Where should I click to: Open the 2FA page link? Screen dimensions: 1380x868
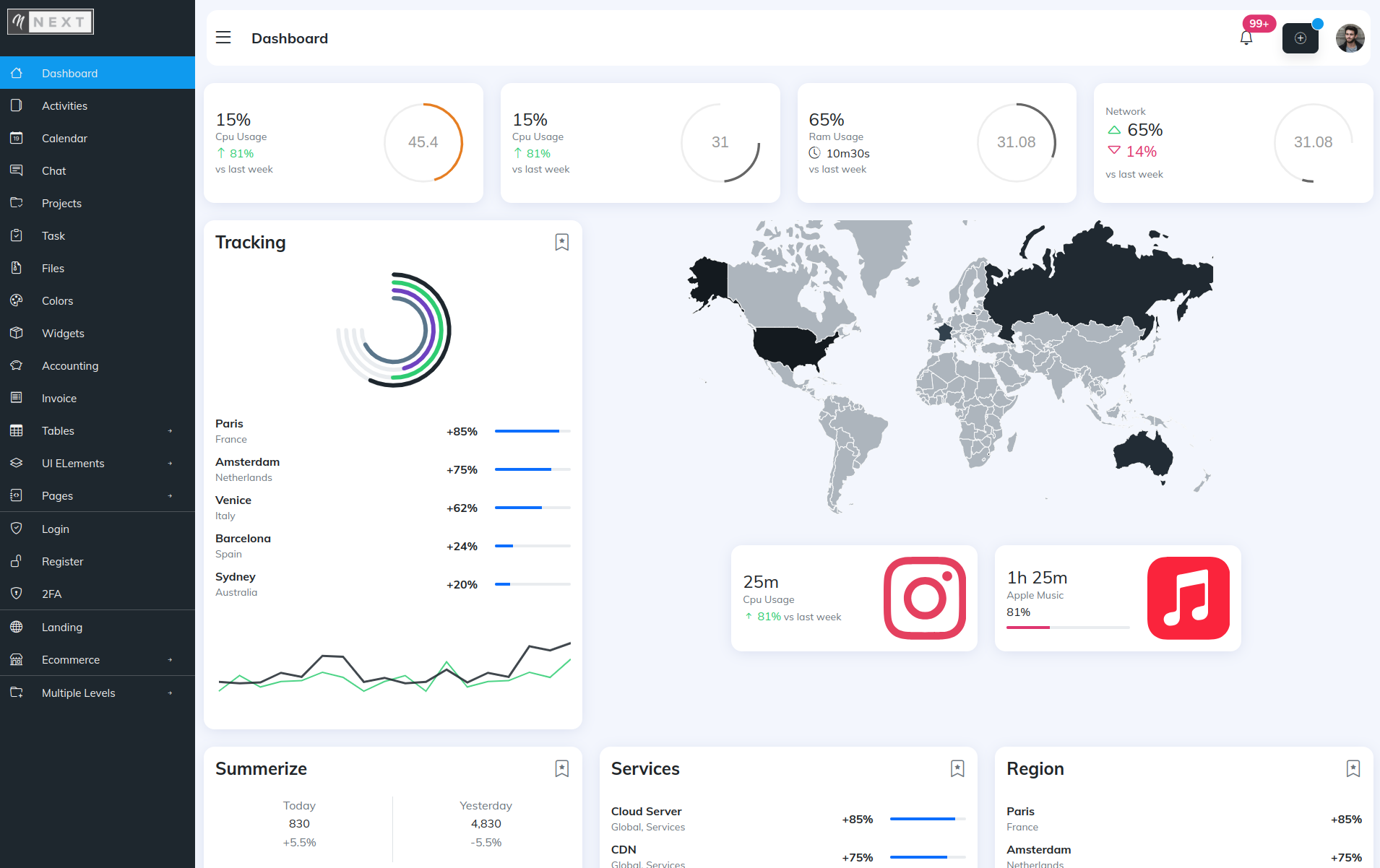click(98, 594)
